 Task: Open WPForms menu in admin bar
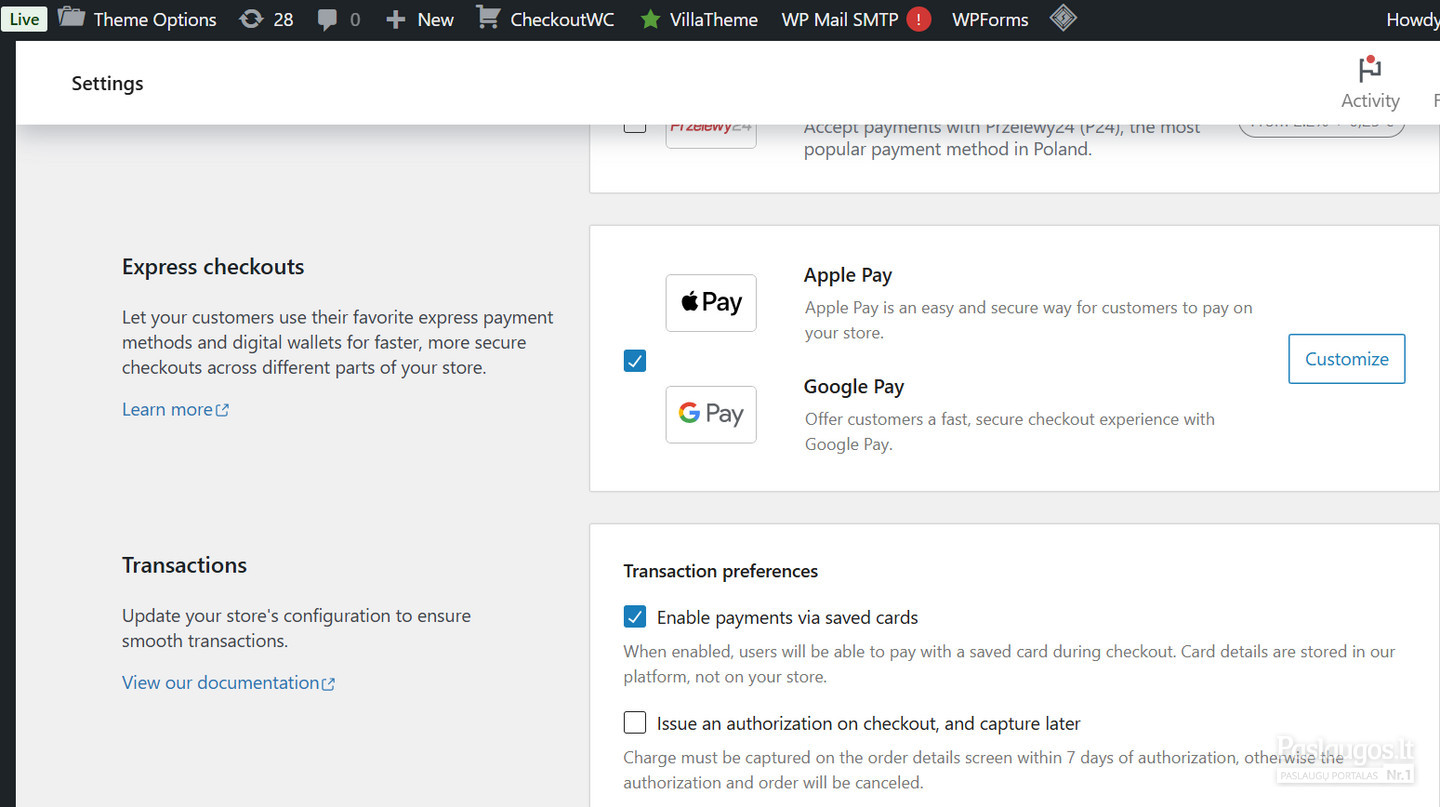pyautogui.click(x=990, y=19)
